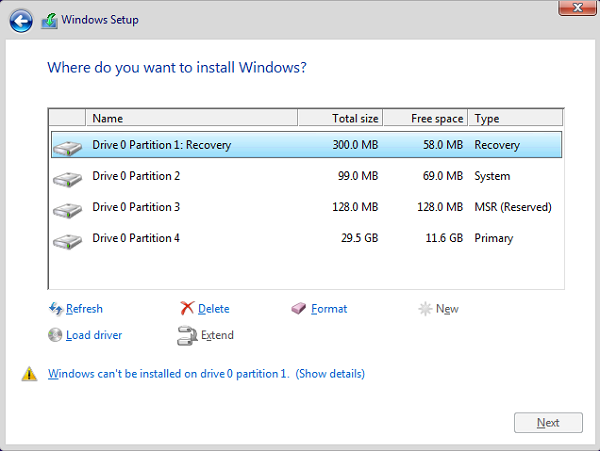Click the MSR (Reserved) type cell

(513, 207)
